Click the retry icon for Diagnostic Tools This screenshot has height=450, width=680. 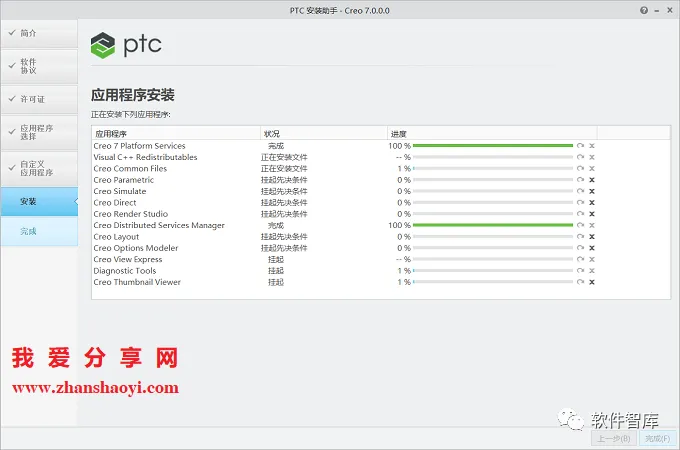pos(580,271)
